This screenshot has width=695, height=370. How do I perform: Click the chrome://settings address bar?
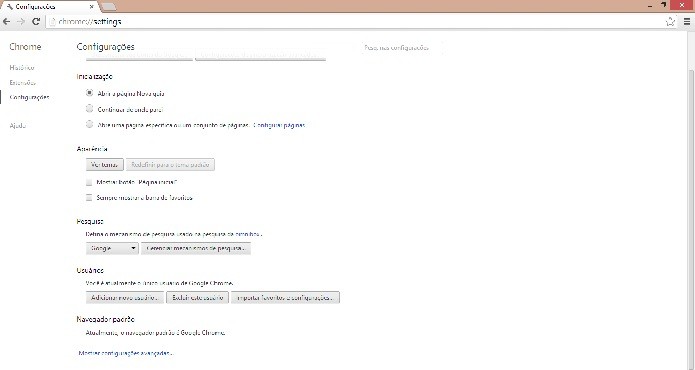(x=355, y=21)
